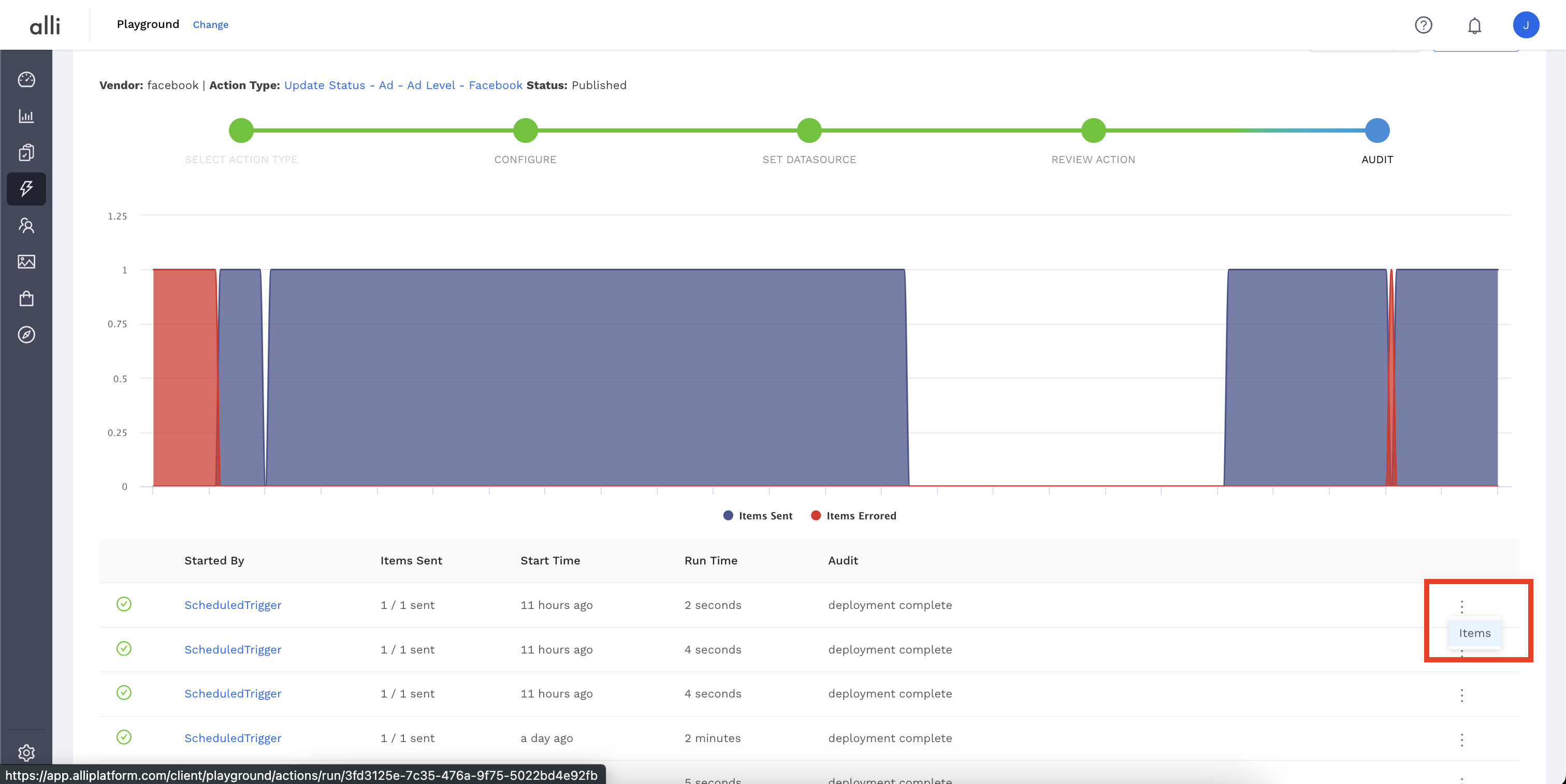Click the clipboard checklist sidebar icon
The height and width of the screenshot is (784, 1566).
point(26,153)
